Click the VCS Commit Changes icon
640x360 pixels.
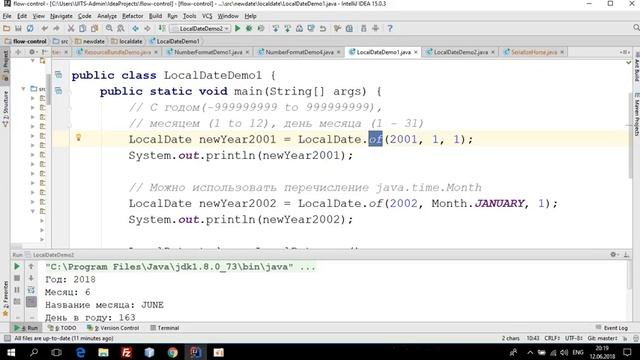(x=287, y=29)
